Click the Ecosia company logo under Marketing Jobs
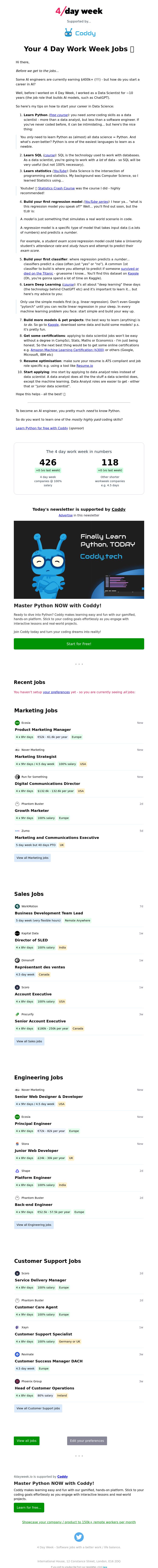This screenshot has width=158, height=1568. click(17, 723)
